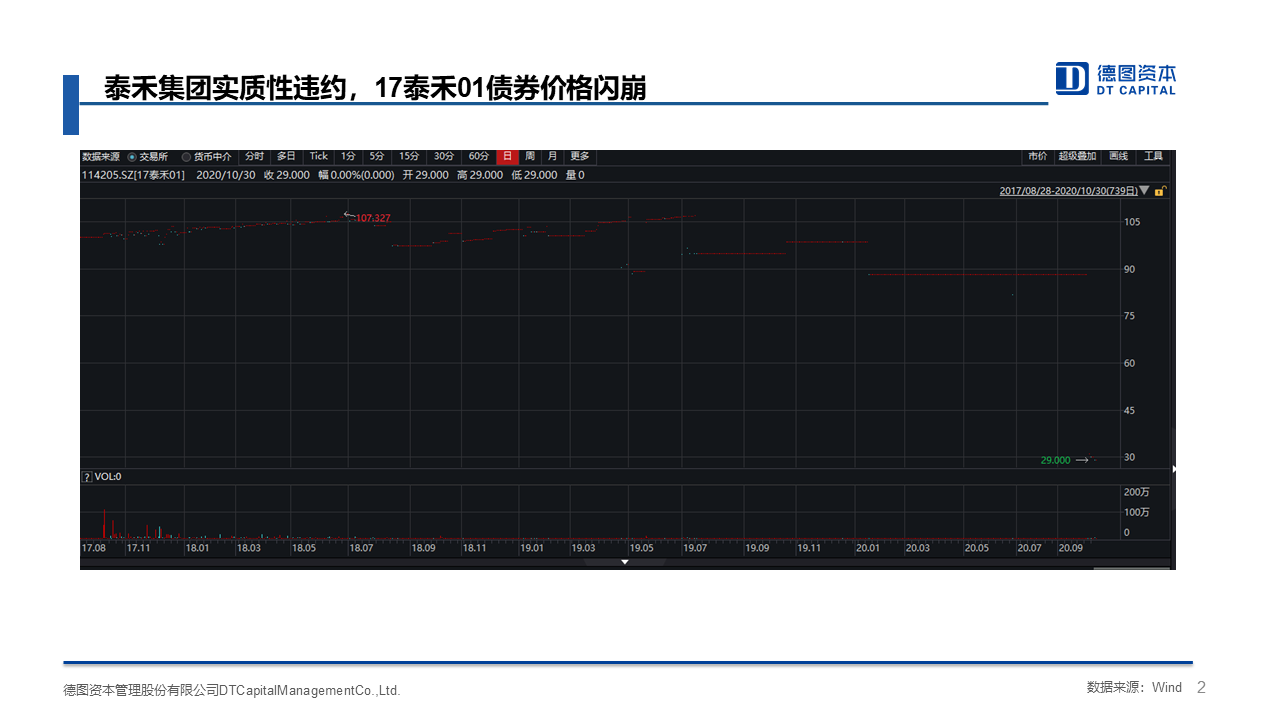Click the DT Capital logo
1280x720 pixels.
point(1115,78)
